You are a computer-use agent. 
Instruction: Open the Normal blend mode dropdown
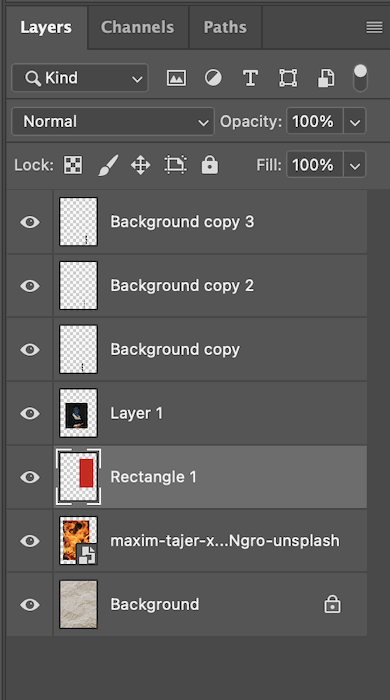click(113, 121)
